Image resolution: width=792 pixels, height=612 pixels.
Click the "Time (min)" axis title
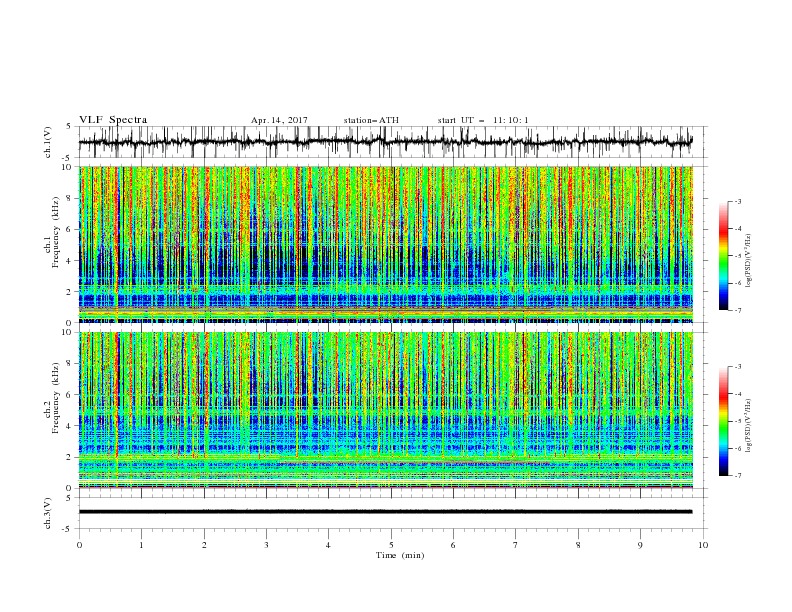[x=400, y=555]
